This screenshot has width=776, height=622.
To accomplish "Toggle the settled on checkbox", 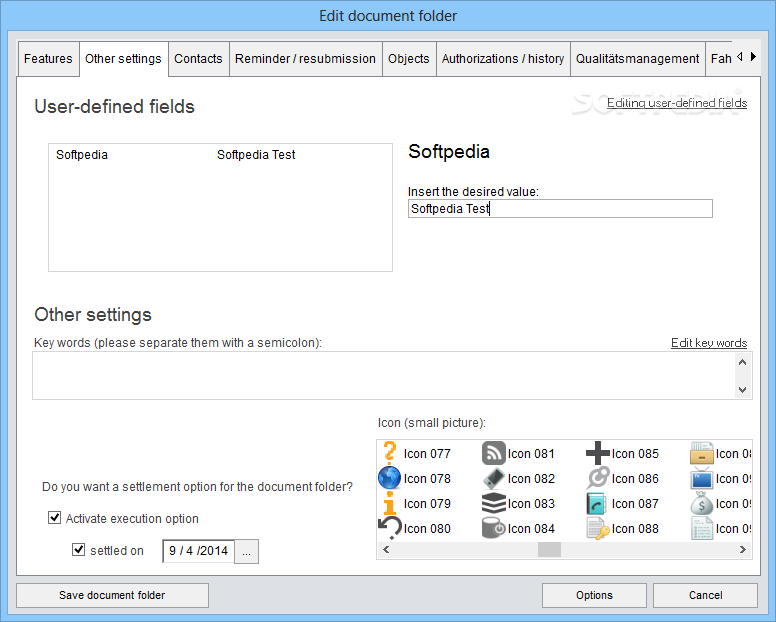I will pos(78,549).
